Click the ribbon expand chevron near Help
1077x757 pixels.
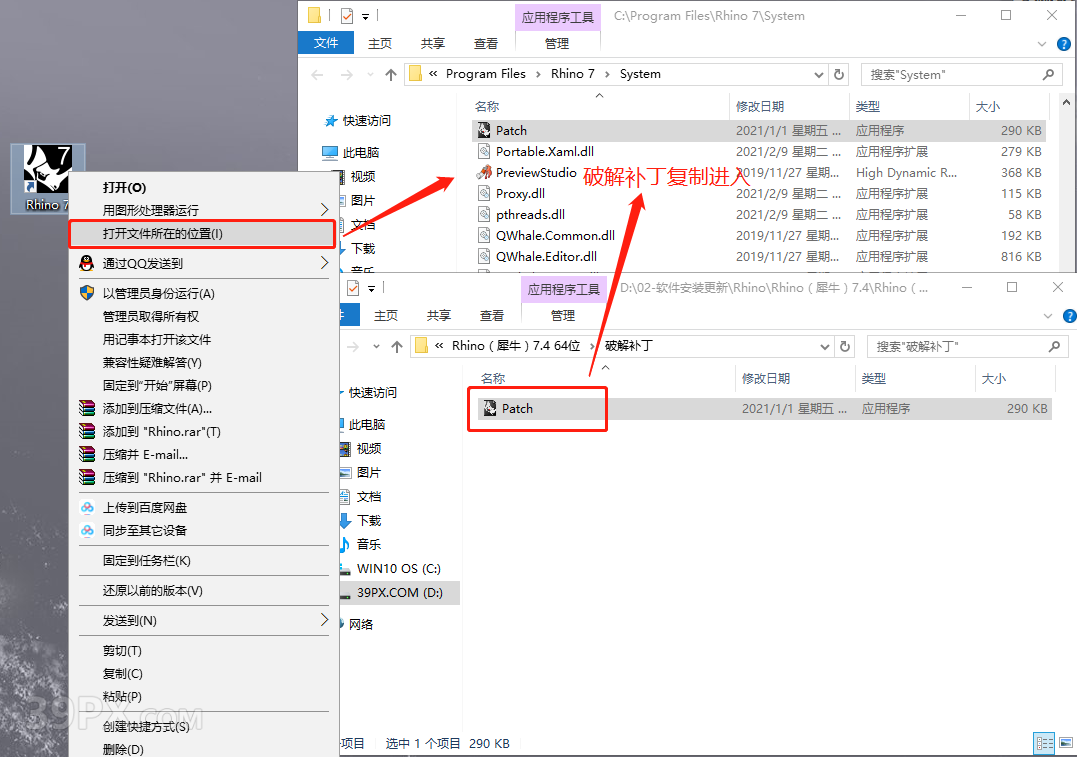1042,43
